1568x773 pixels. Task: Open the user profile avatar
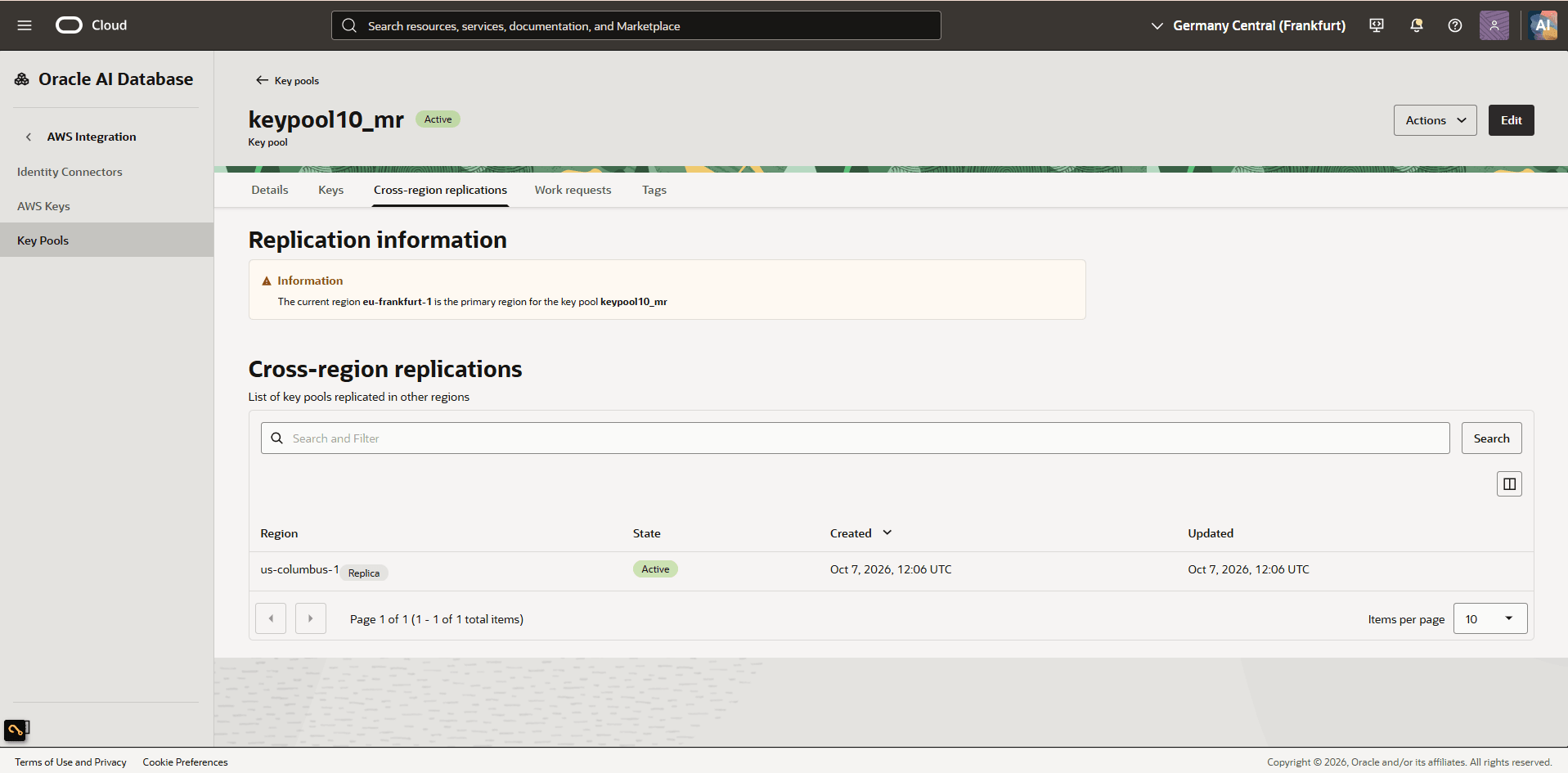coord(1494,25)
